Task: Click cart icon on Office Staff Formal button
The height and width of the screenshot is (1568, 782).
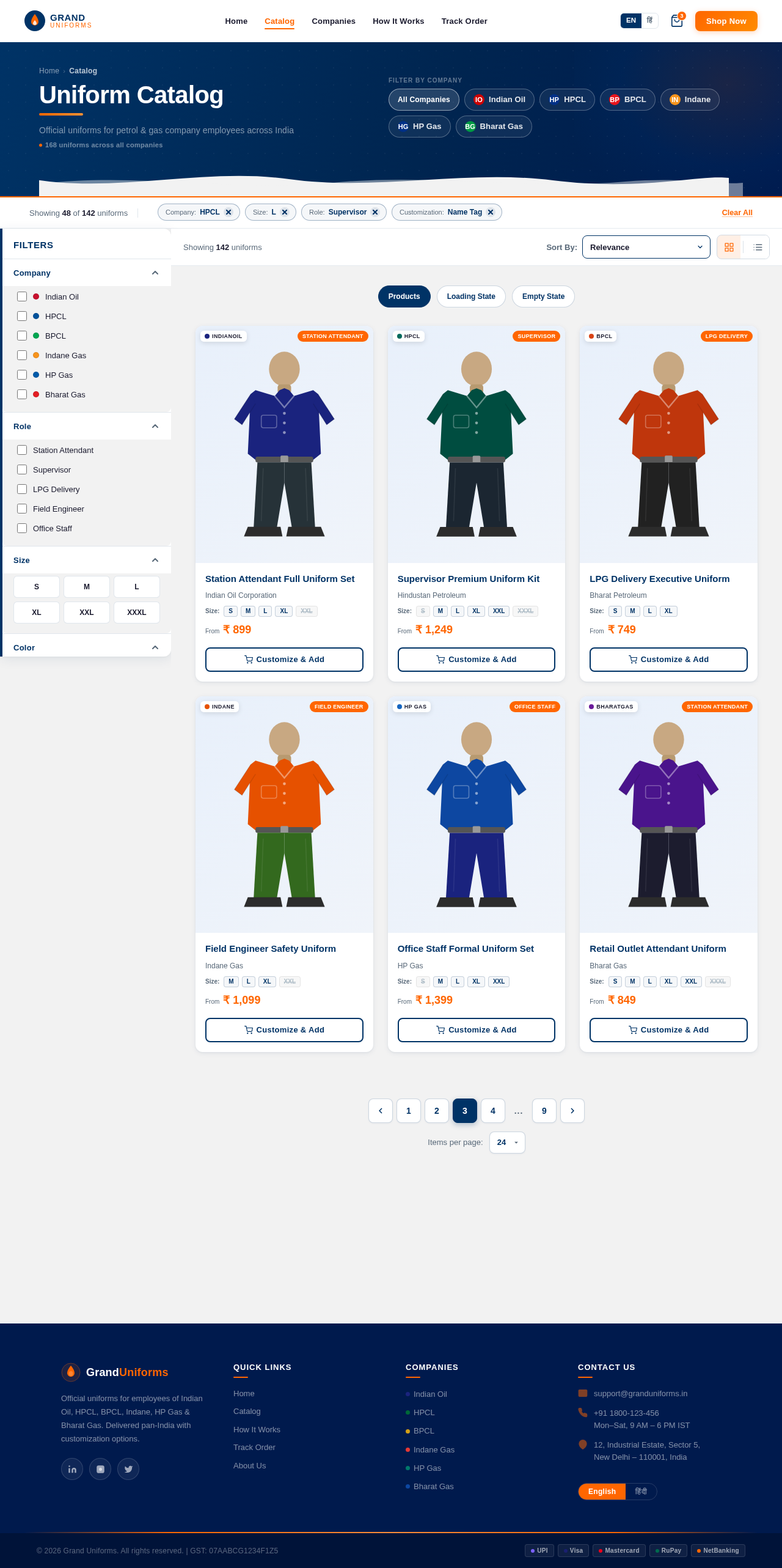Action: click(440, 1030)
